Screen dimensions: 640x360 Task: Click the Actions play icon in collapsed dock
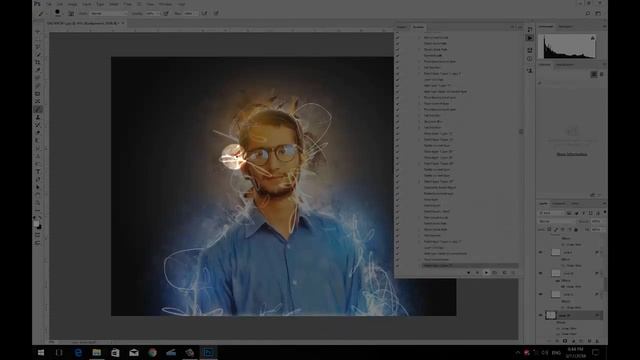pos(530,38)
